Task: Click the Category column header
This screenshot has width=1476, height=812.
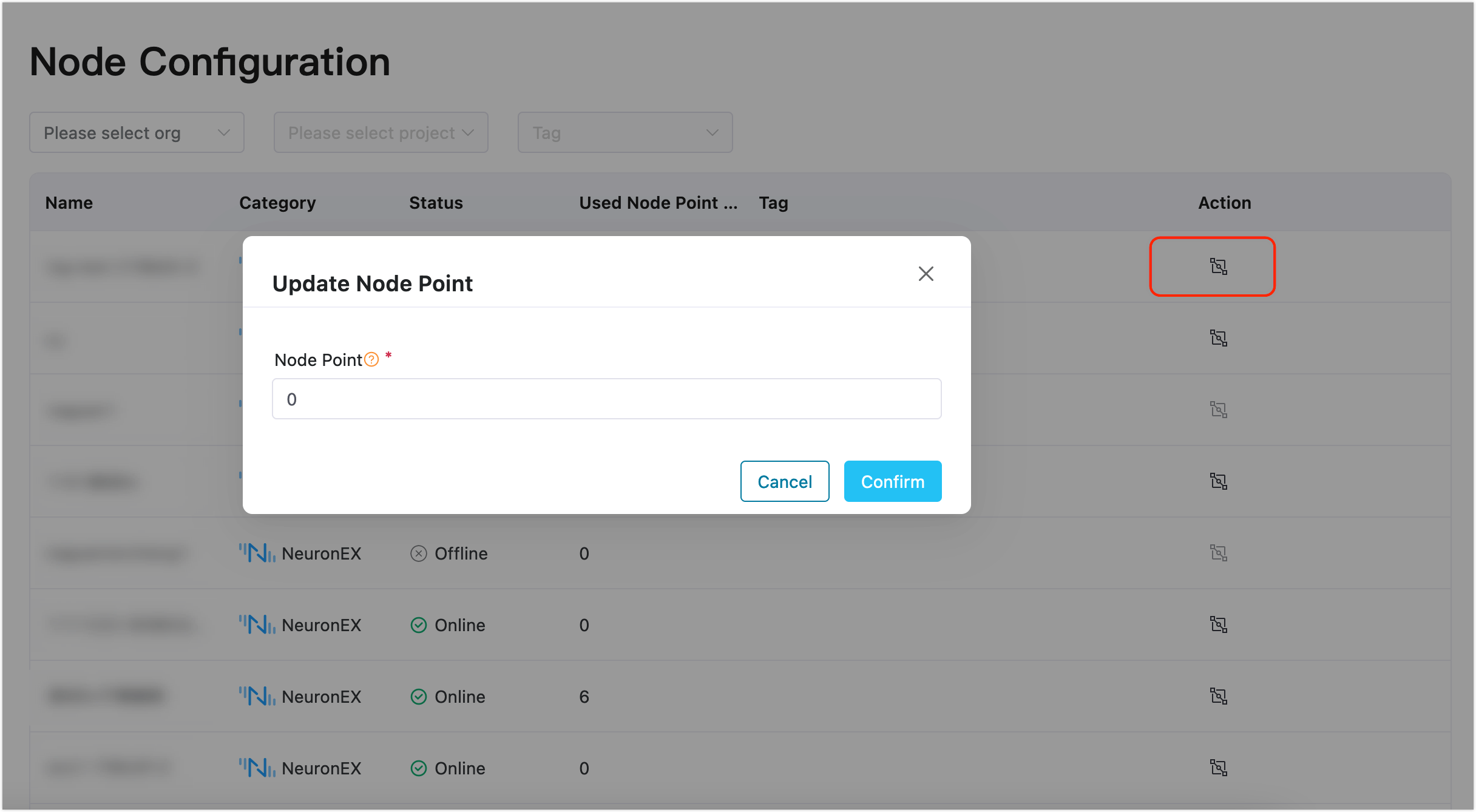Action: click(x=277, y=203)
